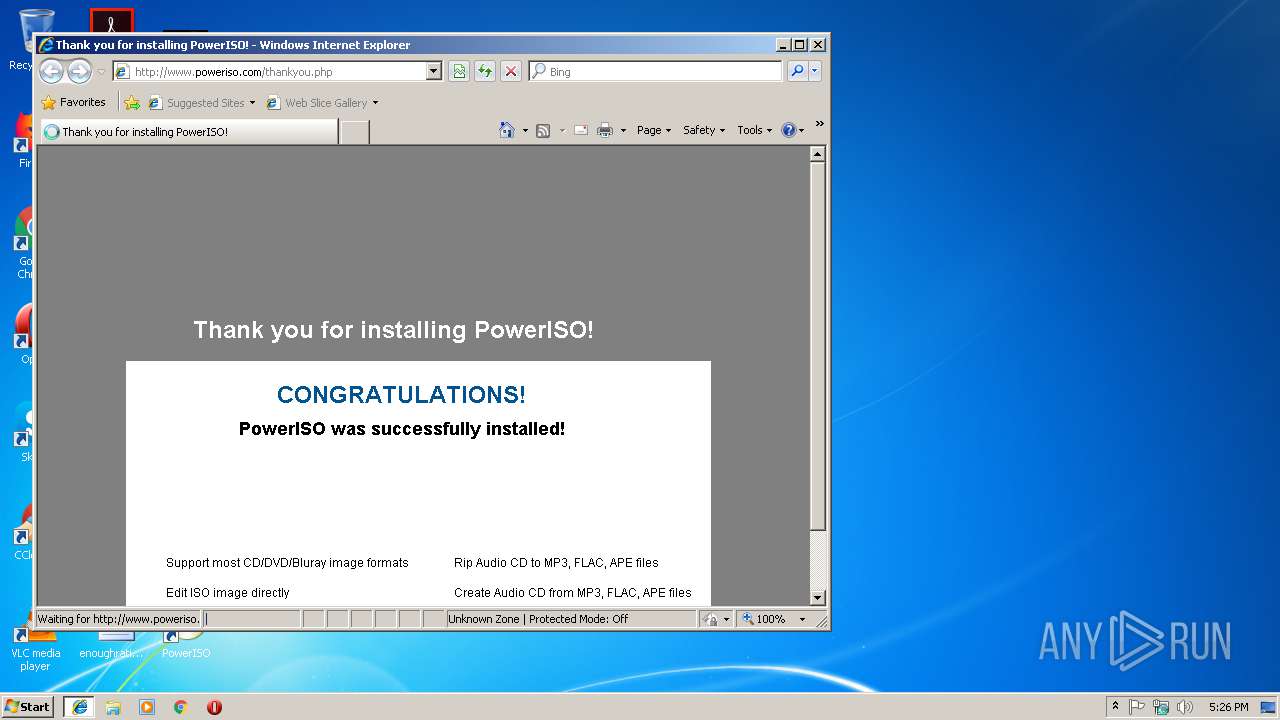Open Windows Media Player taskbar icon
The image size is (1280, 720).
147,707
